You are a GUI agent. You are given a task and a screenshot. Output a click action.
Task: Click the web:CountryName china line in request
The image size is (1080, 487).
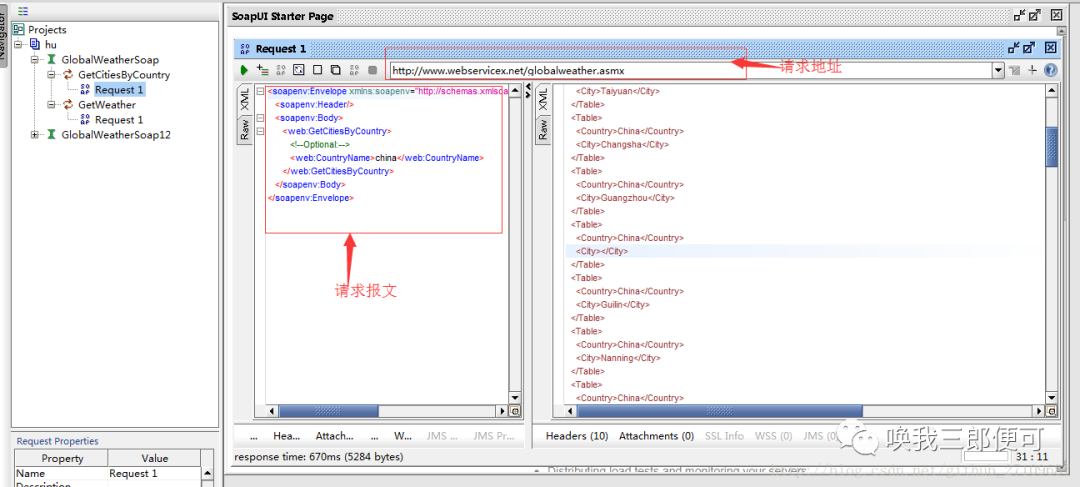[387, 158]
